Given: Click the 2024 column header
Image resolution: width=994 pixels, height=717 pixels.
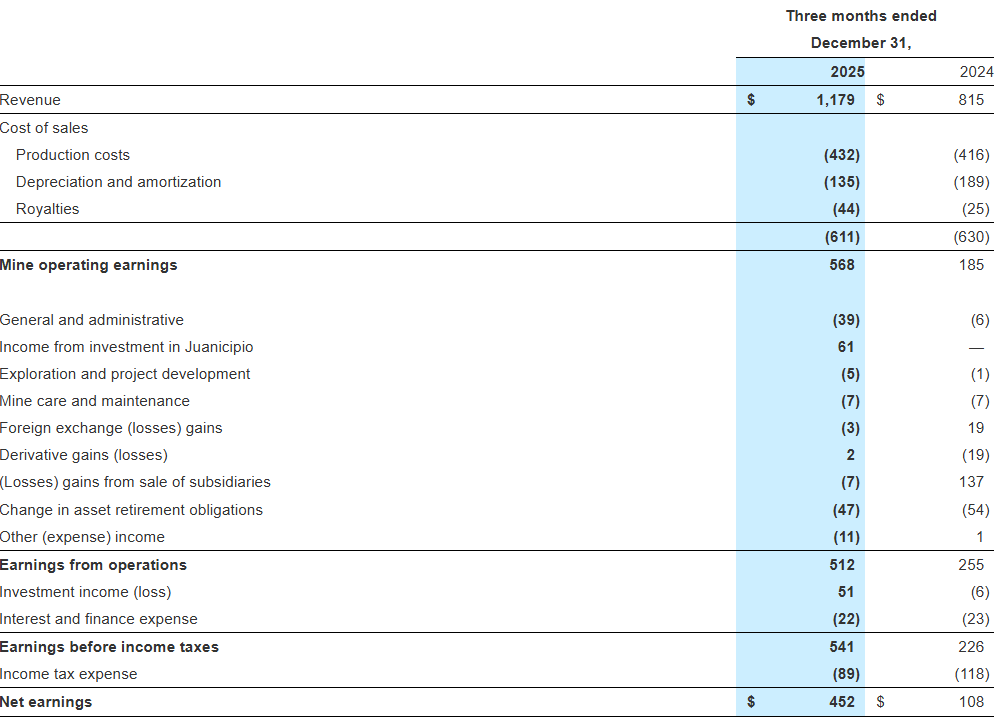Looking at the screenshot, I should pyautogui.click(x=976, y=72).
